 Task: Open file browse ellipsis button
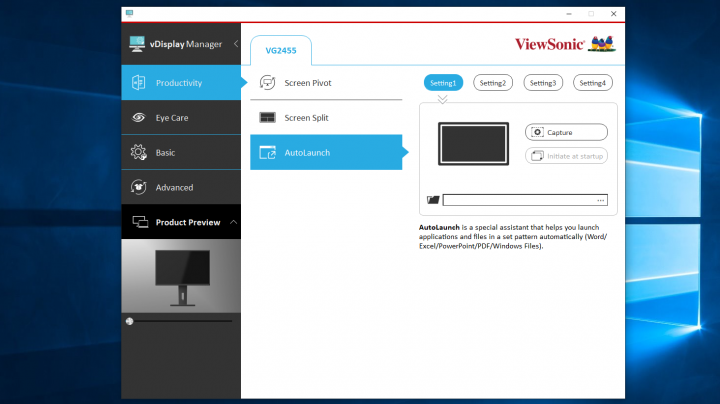pos(601,200)
